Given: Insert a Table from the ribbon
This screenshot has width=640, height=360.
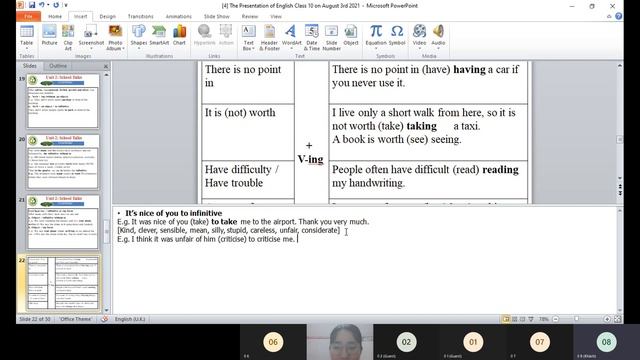Looking at the screenshot, I should click(x=27, y=38).
